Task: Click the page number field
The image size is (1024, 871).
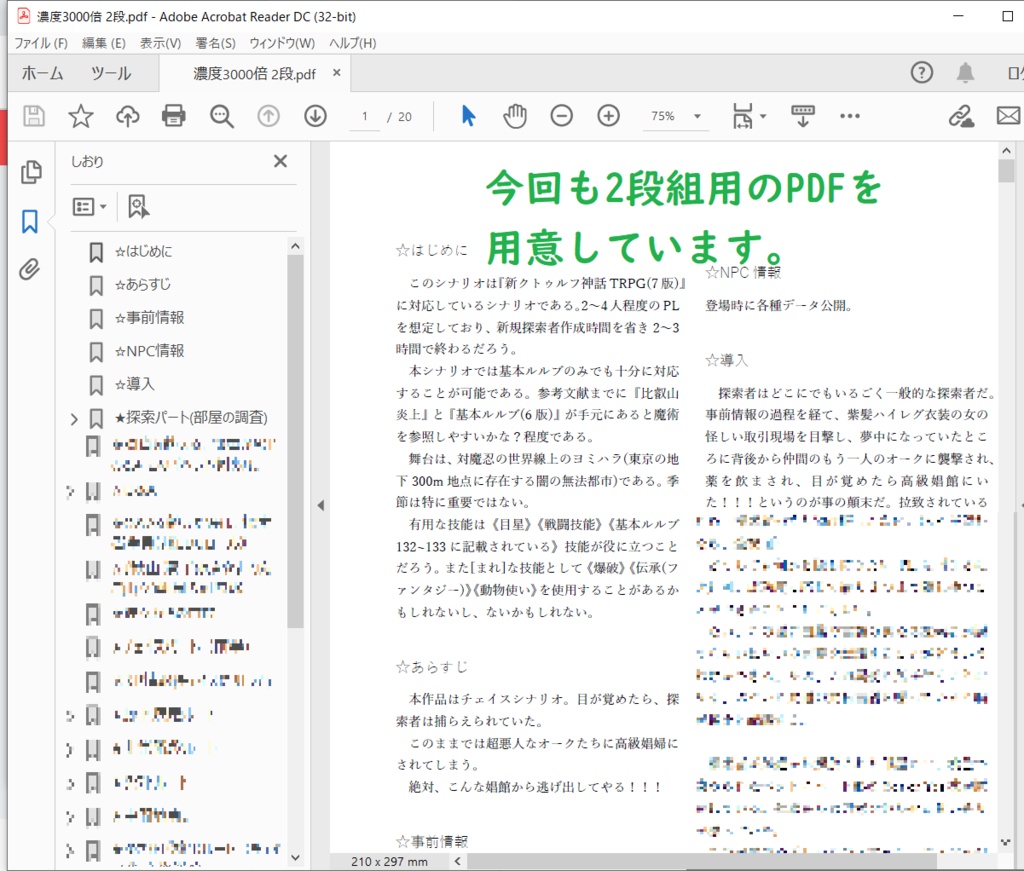Action: pyautogui.click(x=364, y=116)
